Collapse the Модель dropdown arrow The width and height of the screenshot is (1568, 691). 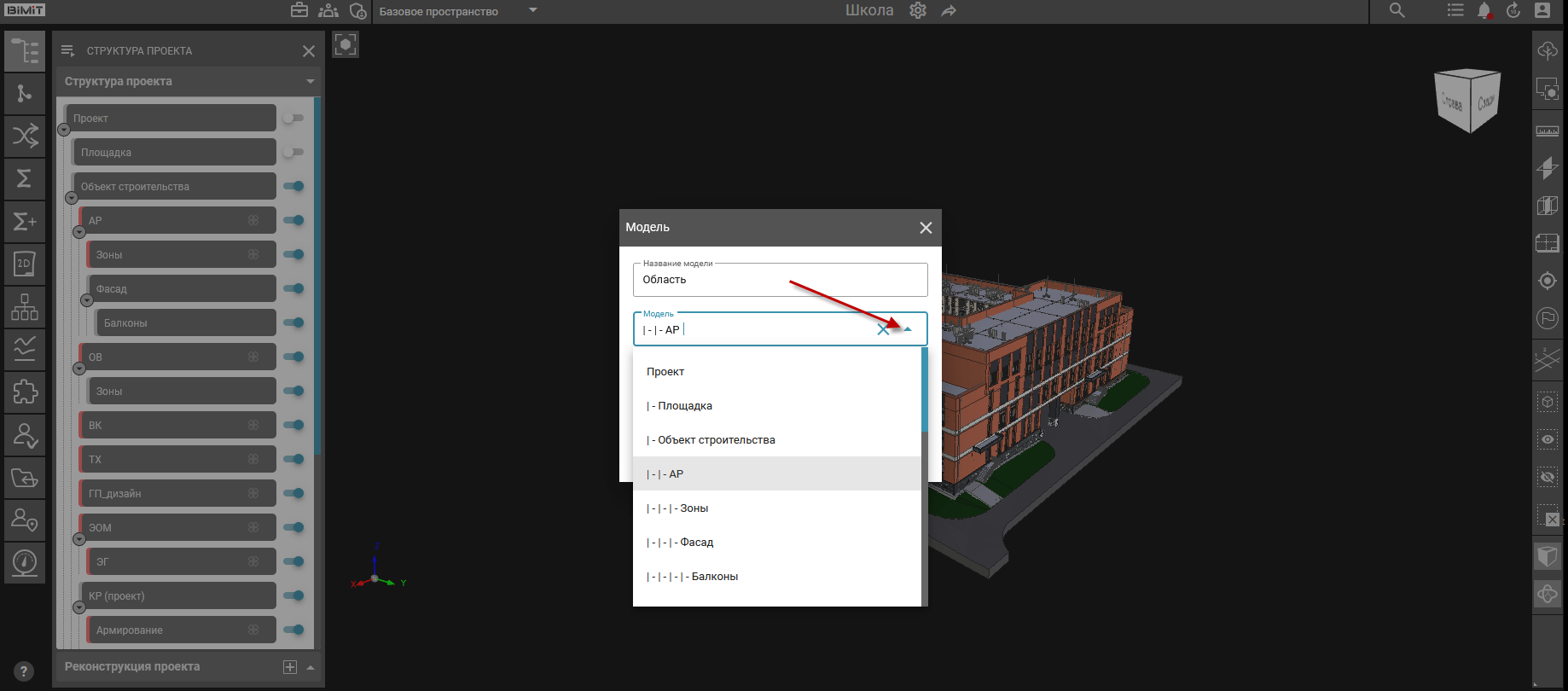[x=908, y=329]
